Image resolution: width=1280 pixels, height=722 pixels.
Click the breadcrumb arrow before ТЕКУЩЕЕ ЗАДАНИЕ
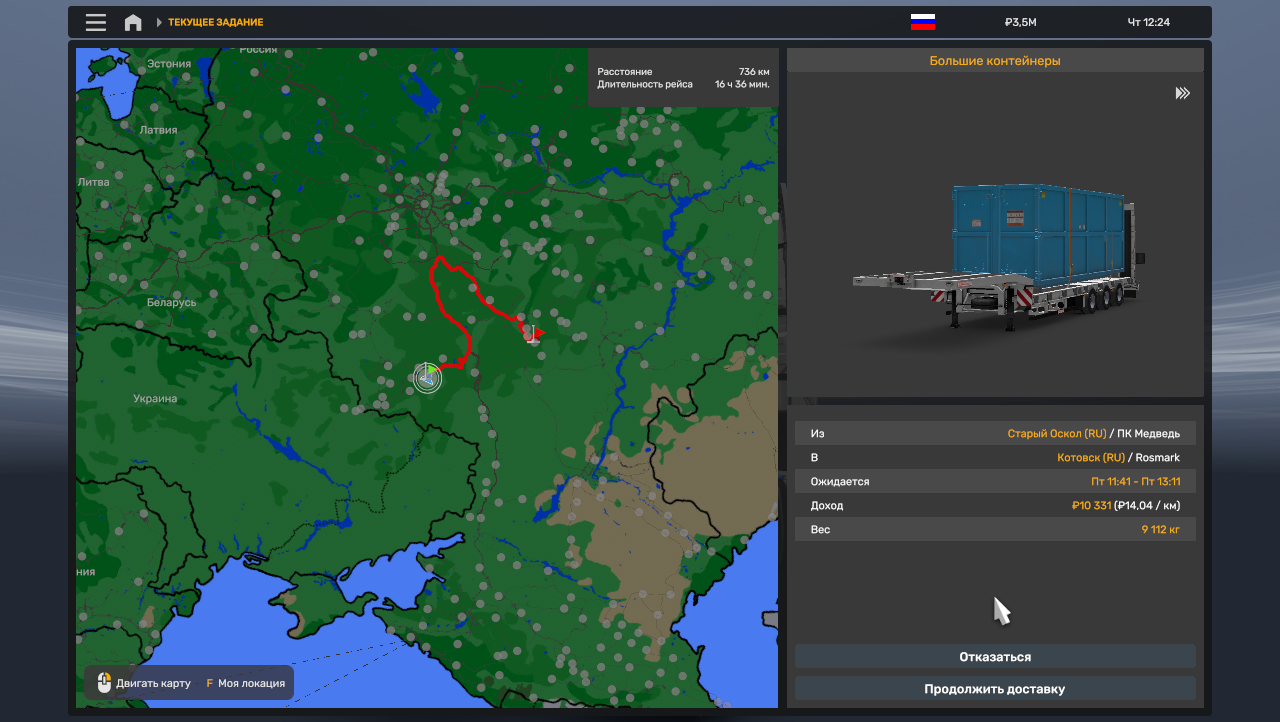[x=159, y=22]
